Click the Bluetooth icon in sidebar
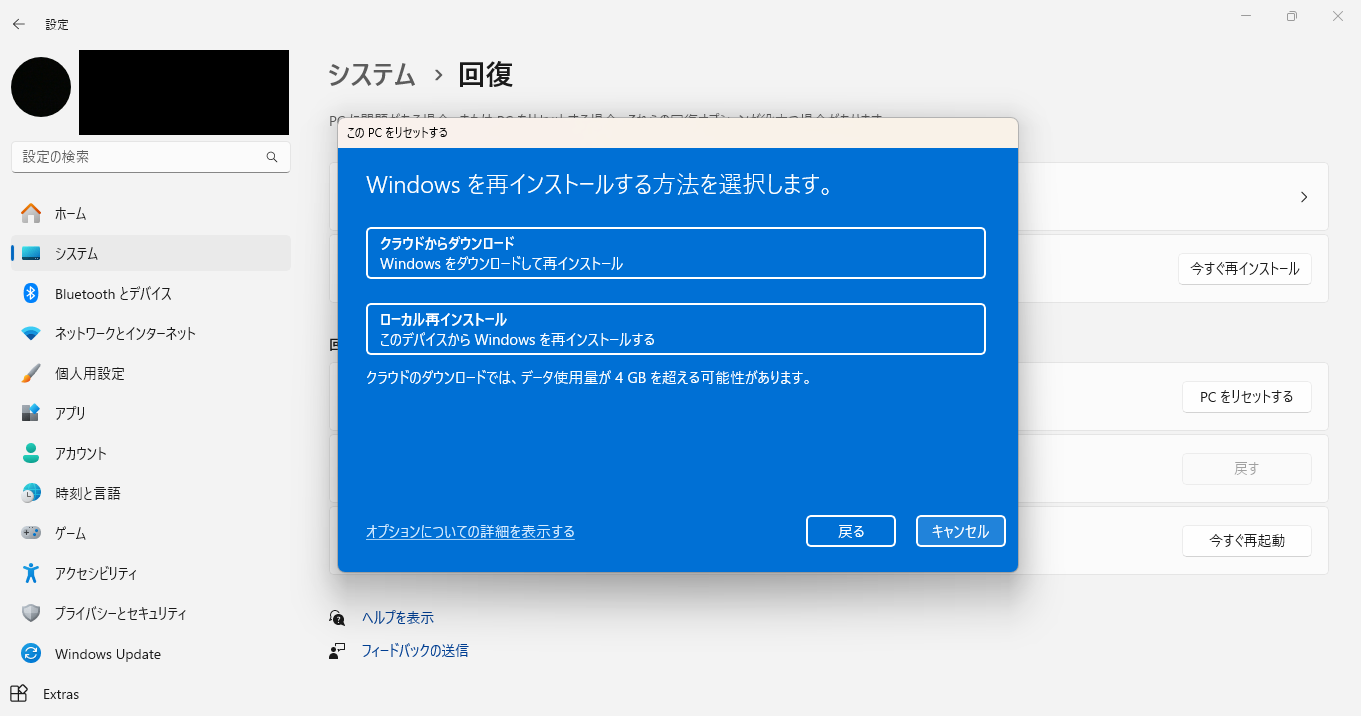 (x=31, y=293)
